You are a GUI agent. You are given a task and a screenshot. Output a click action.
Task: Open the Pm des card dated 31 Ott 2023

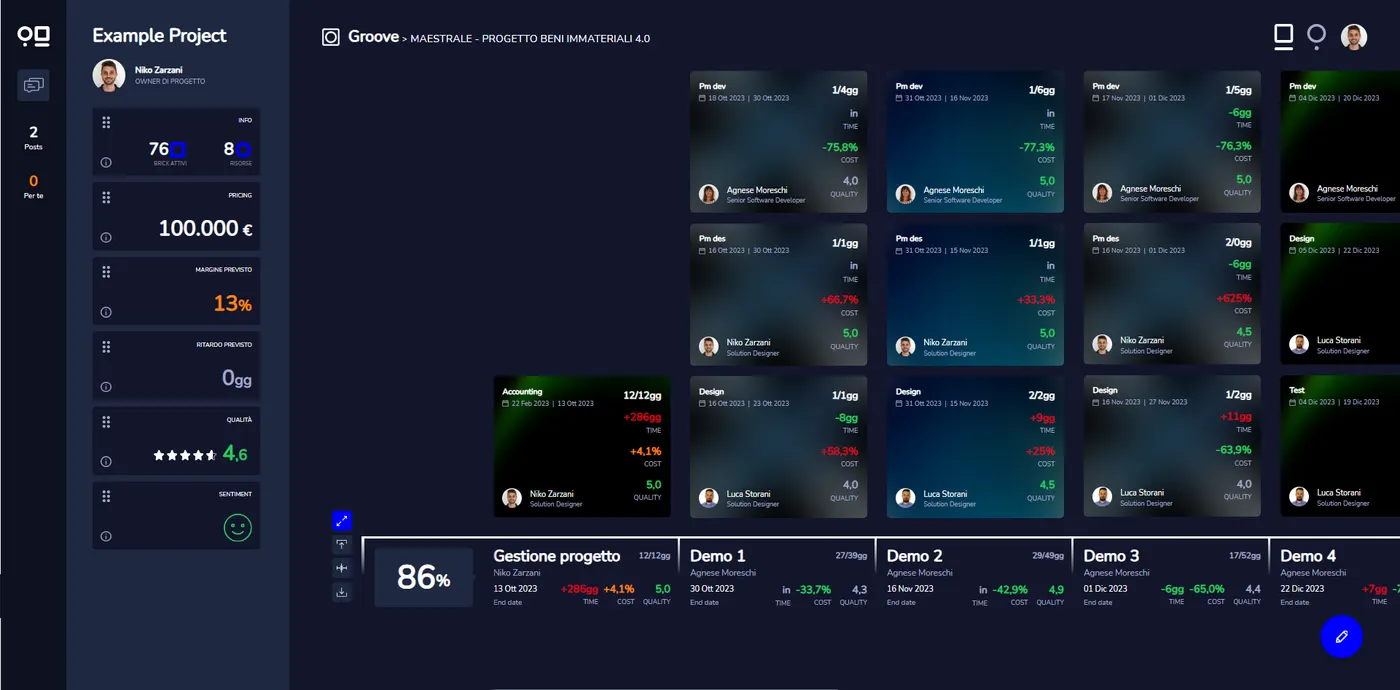click(975, 294)
